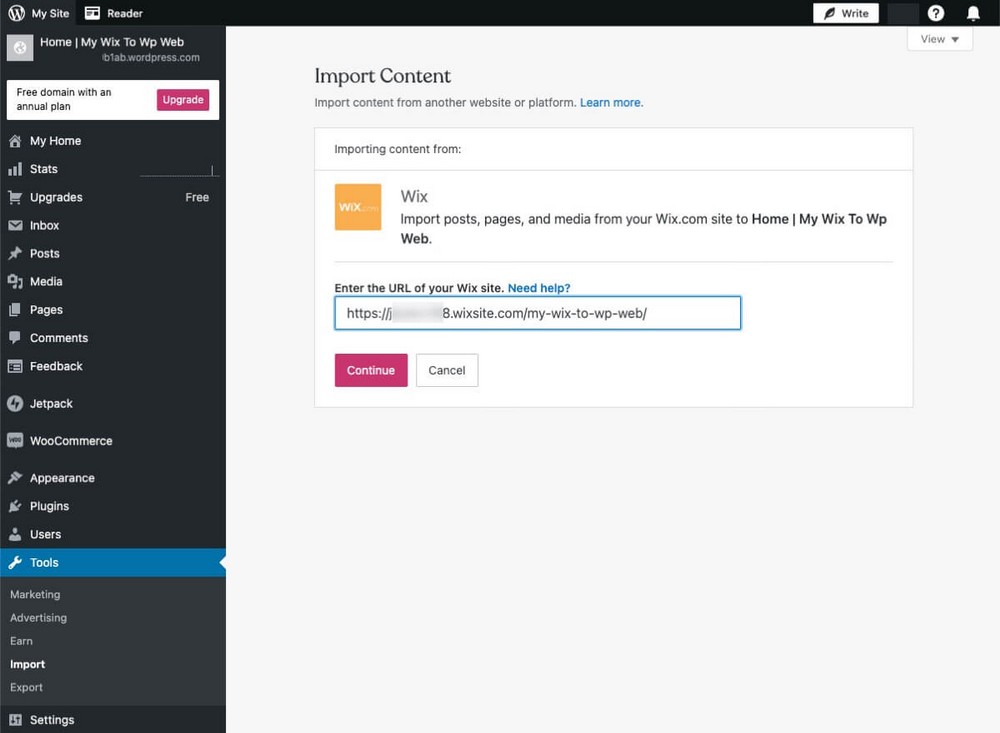Click the Cancel button
This screenshot has width=1000, height=733.
446,370
